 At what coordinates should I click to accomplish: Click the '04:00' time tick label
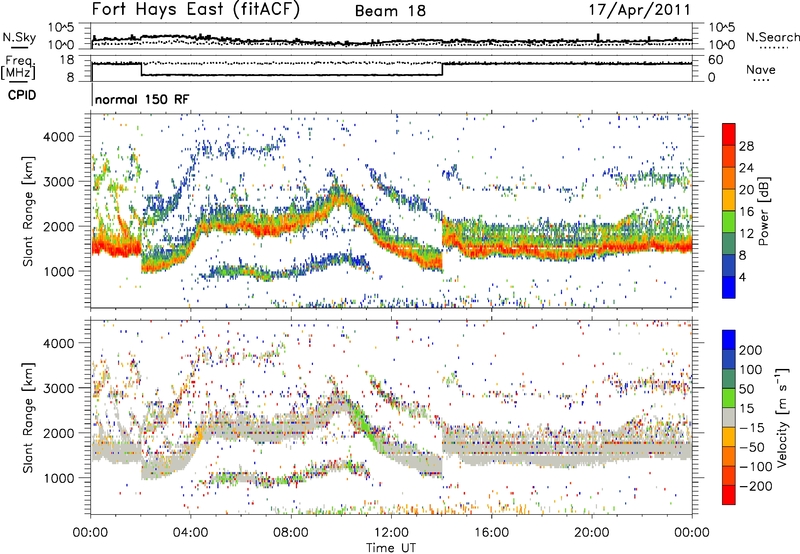(190, 533)
